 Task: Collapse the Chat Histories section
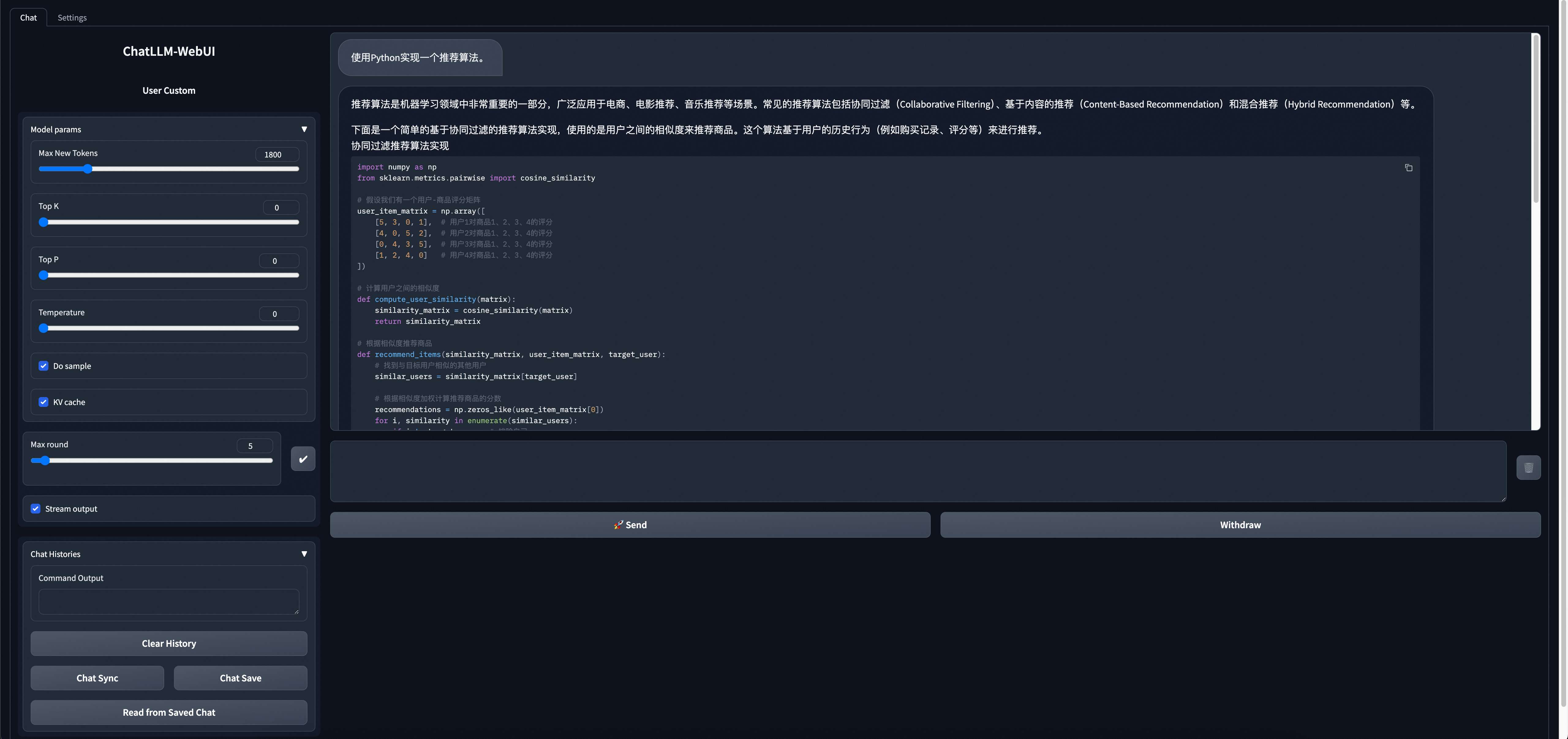tap(304, 554)
